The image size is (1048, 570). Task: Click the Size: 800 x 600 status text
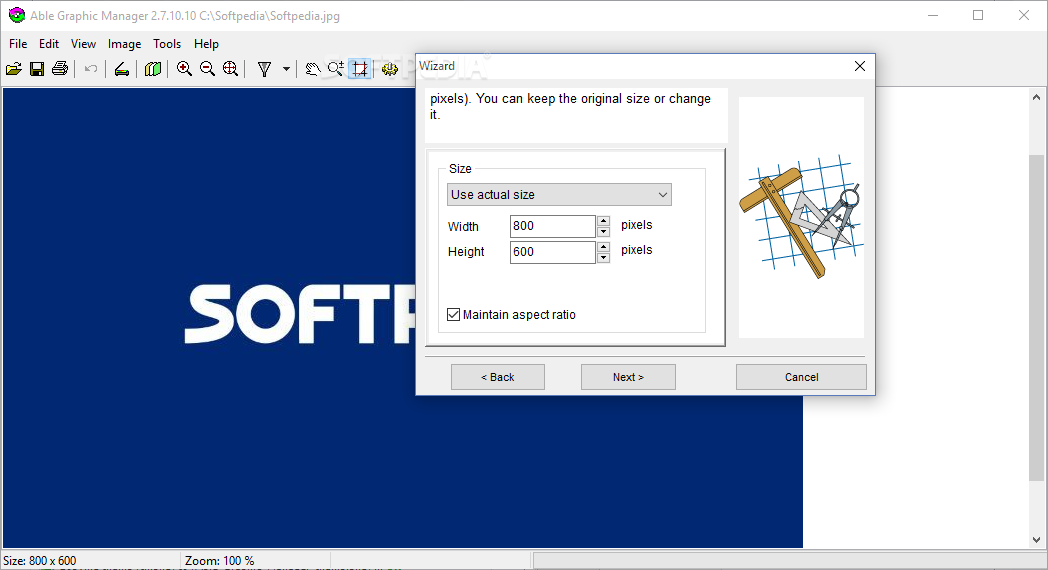point(39,561)
